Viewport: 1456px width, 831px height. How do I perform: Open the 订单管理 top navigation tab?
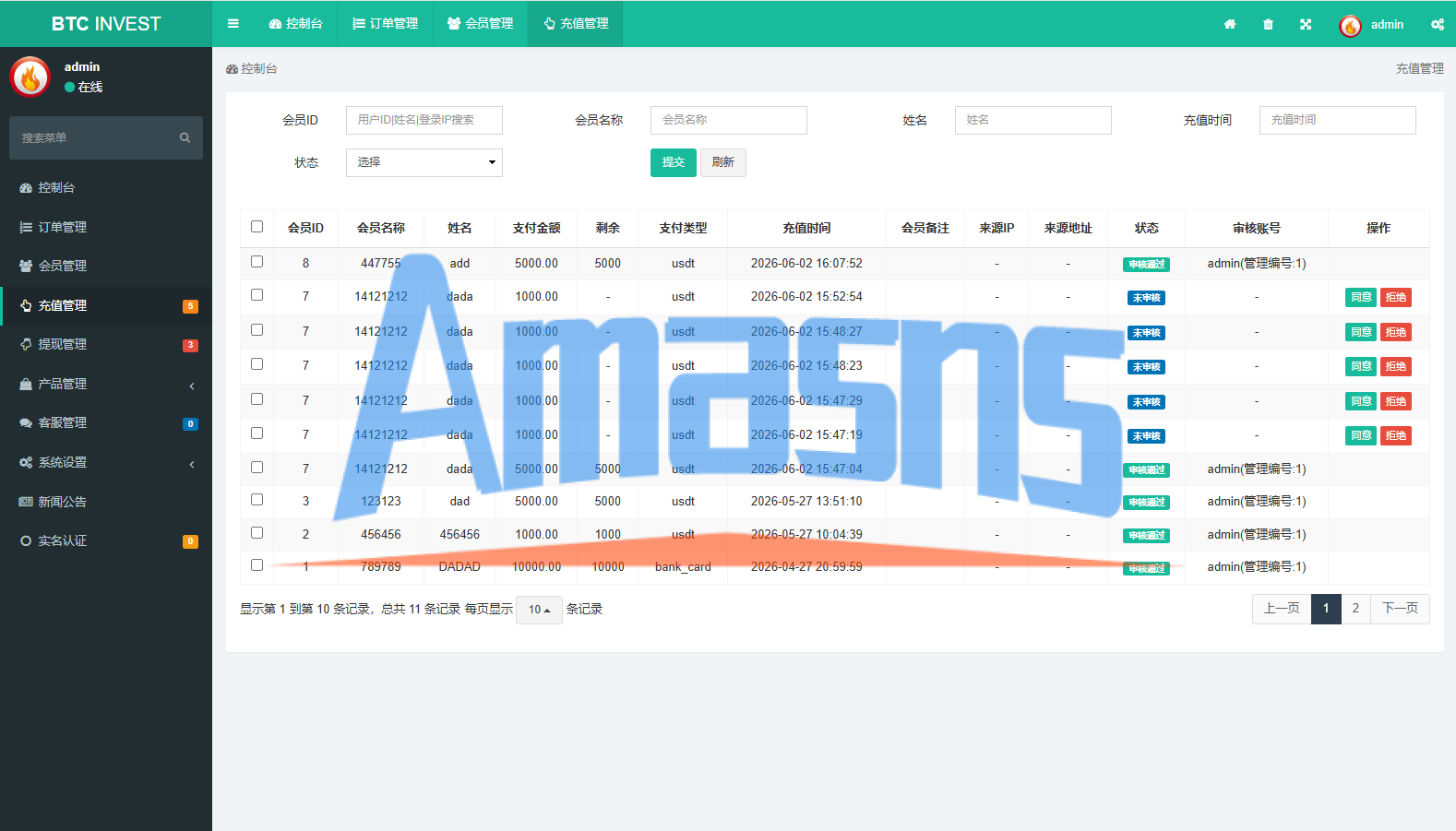(385, 24)
